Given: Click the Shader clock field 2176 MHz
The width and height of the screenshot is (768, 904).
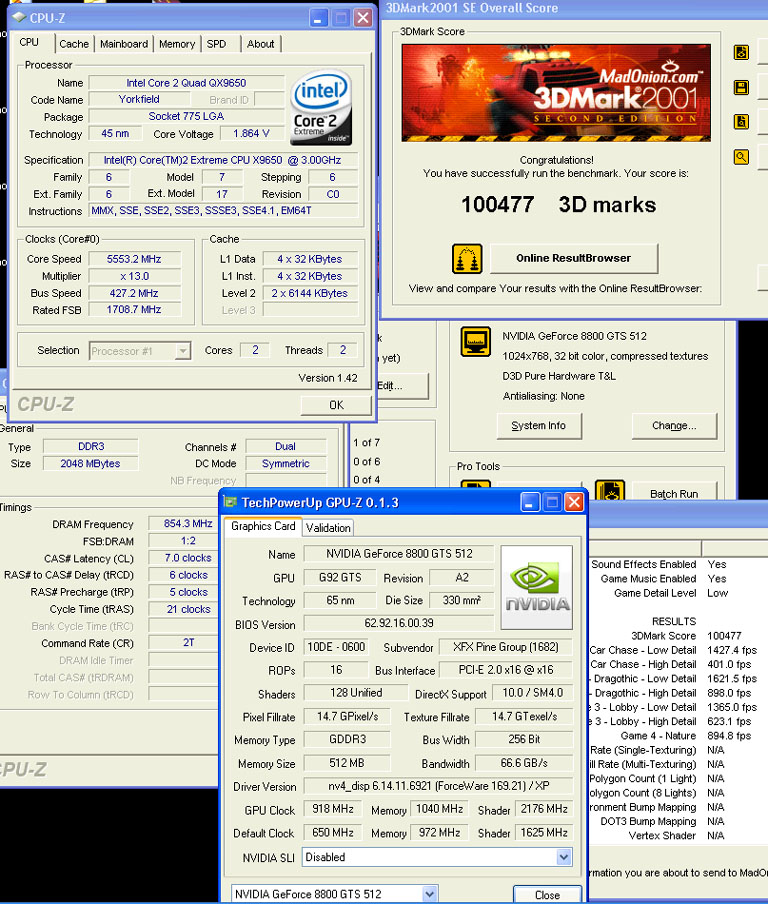Looking at the screenshot, I should click(544, 809).
